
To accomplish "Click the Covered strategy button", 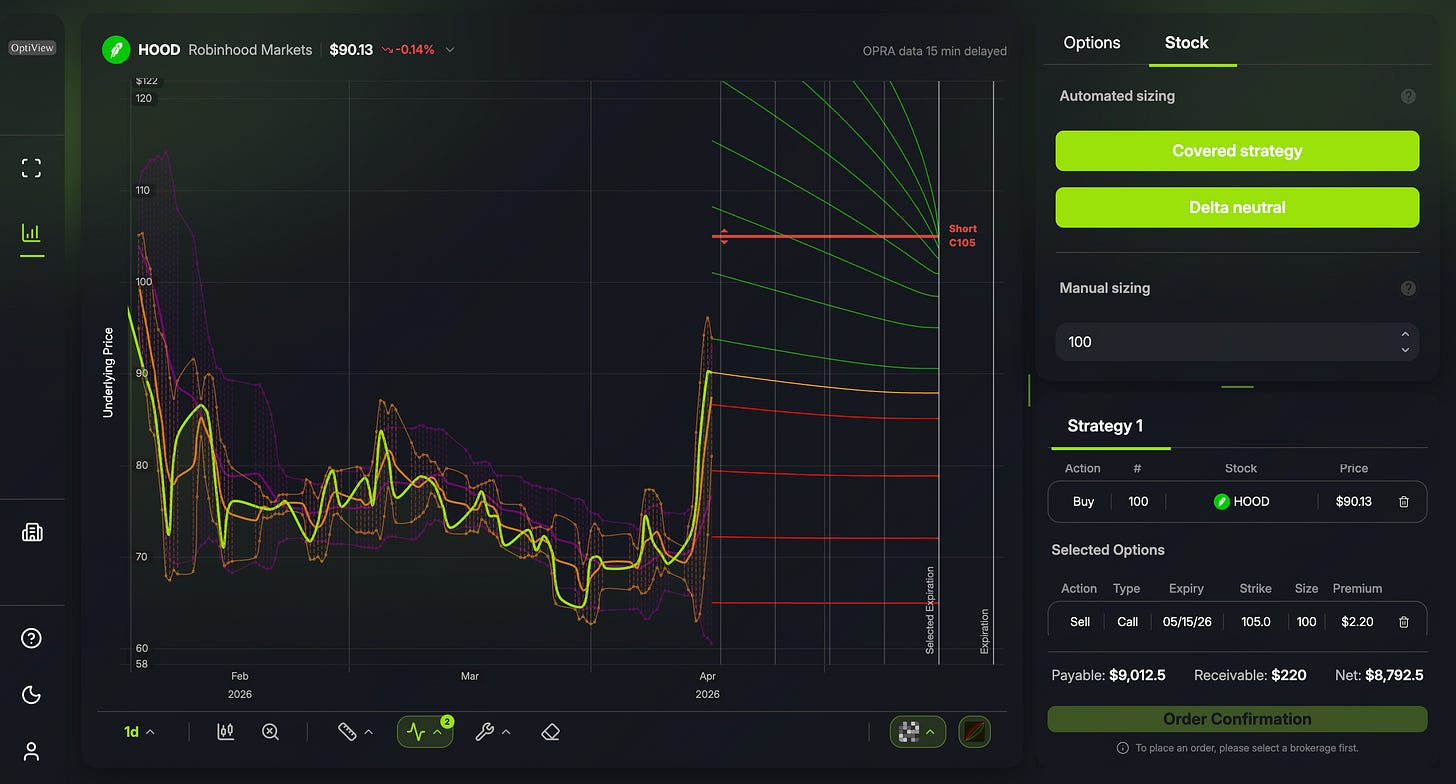I will tap(1237, 151).
